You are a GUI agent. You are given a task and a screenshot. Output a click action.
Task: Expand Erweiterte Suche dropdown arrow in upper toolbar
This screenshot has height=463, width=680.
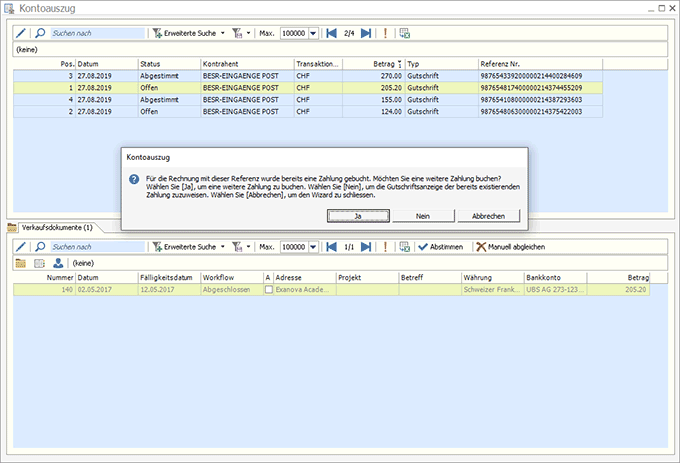pos(222,33)
